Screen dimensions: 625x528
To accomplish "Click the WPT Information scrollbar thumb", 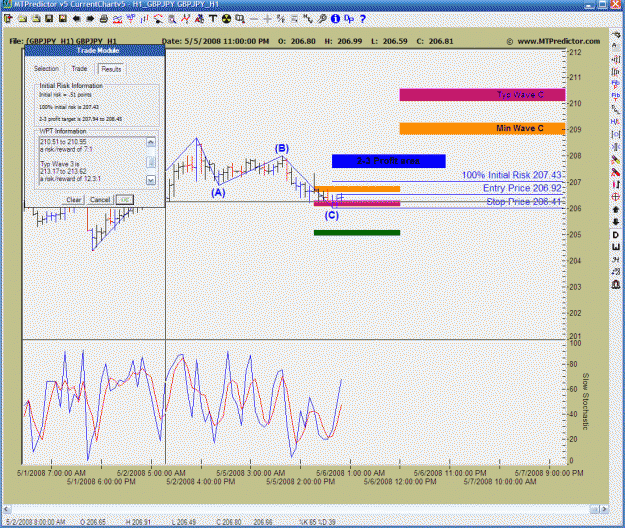I will pyautogui.click(x=151, y=162).
